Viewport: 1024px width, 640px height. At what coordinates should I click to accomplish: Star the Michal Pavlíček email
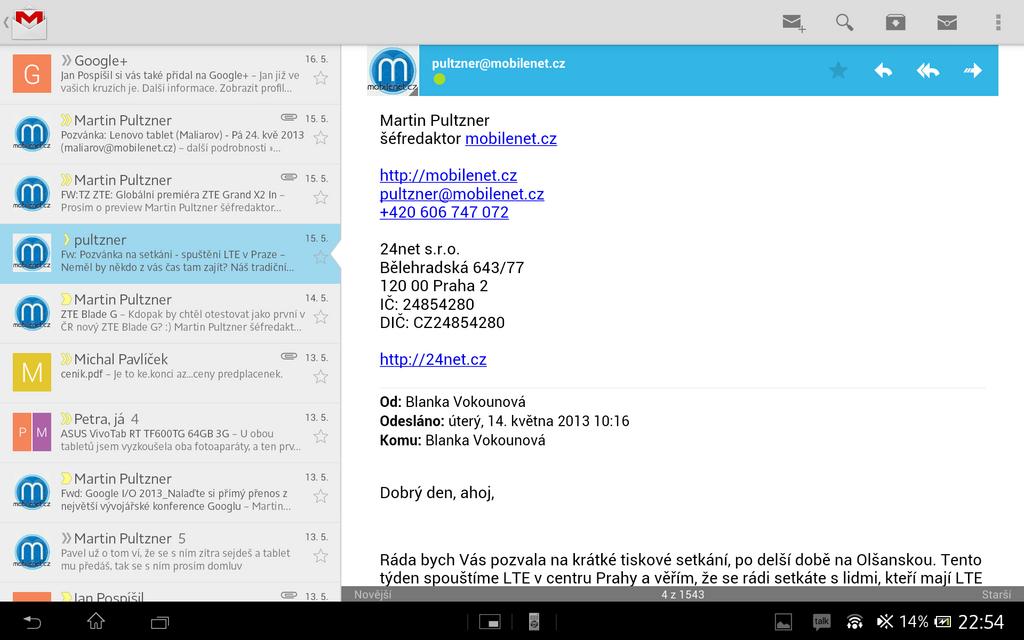320,377
